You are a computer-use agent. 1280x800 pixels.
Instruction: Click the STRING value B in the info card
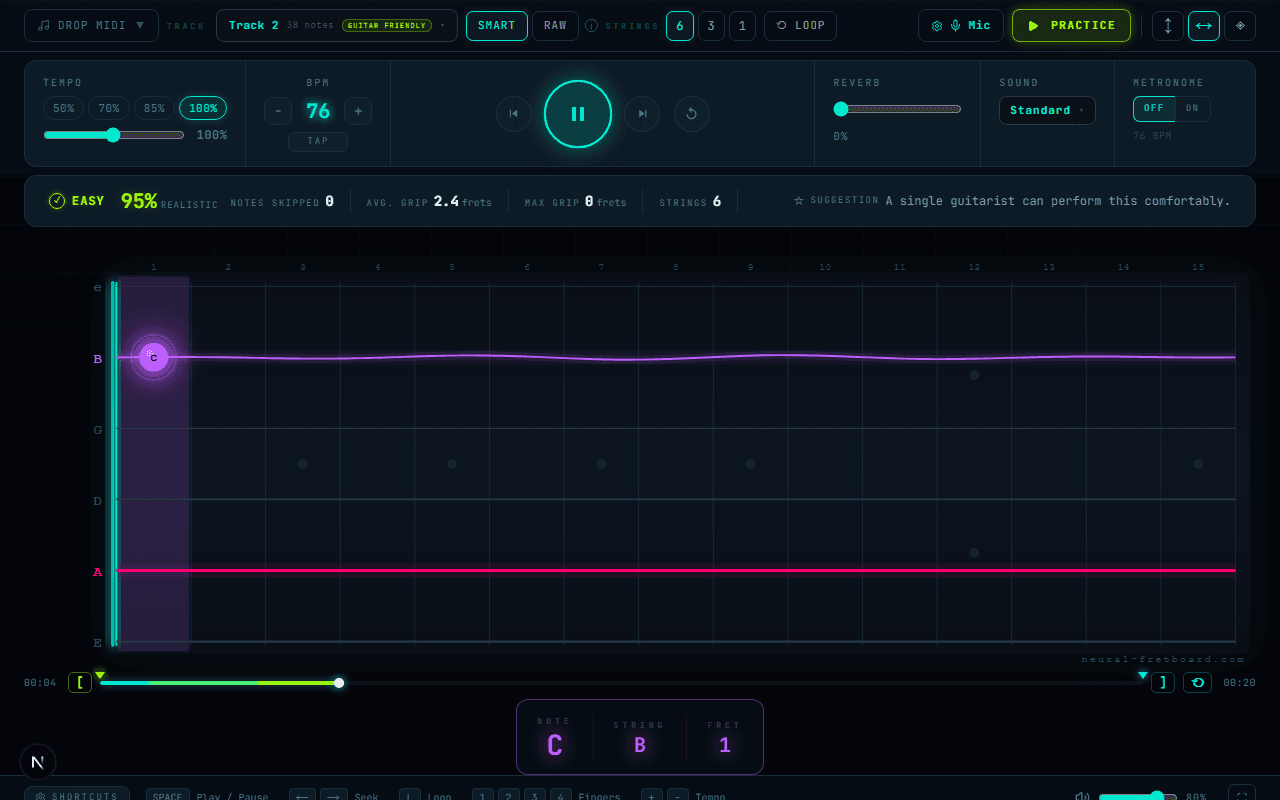640,745
